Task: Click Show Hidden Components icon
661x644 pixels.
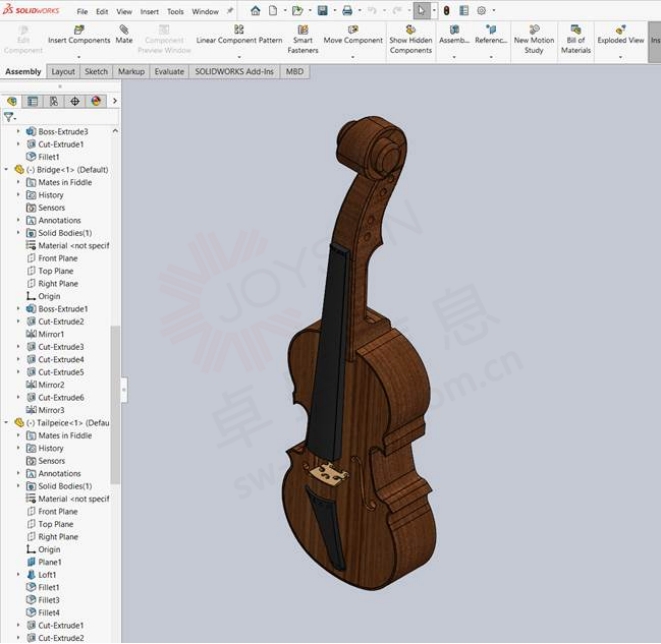Action: click(x=411, y=30)
